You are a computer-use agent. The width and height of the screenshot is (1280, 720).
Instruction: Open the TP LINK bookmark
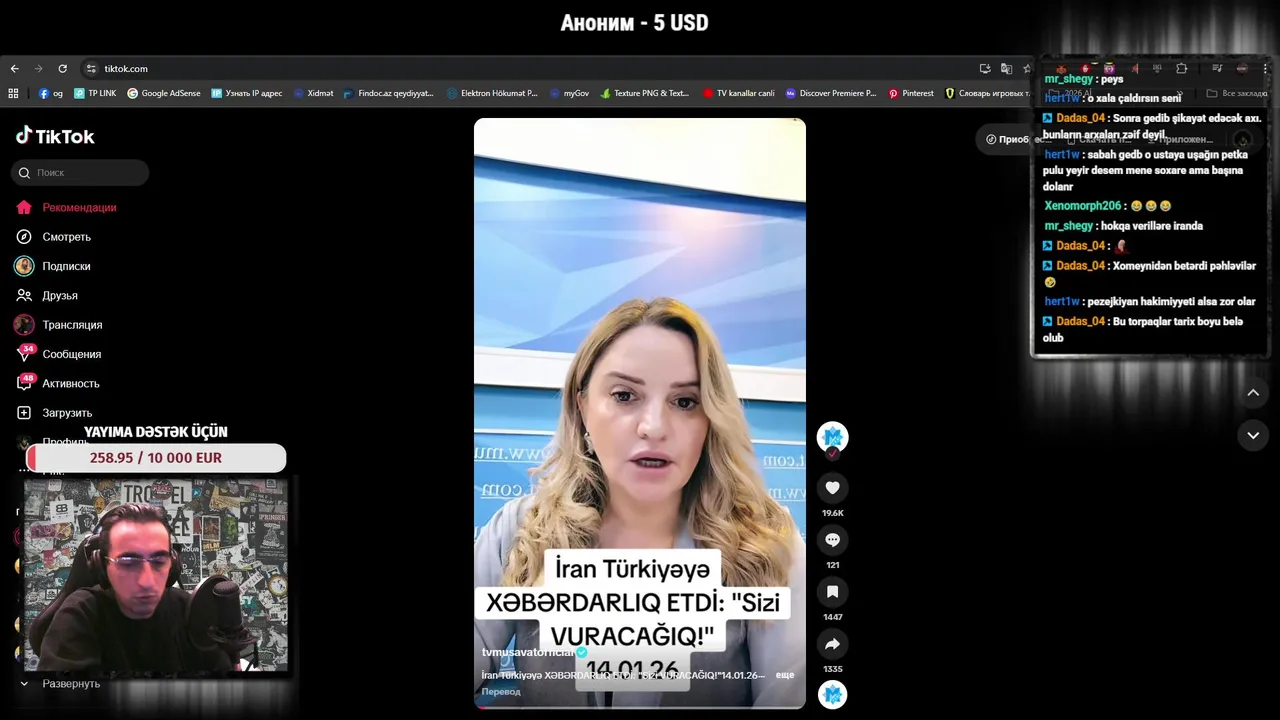[95, 93]
